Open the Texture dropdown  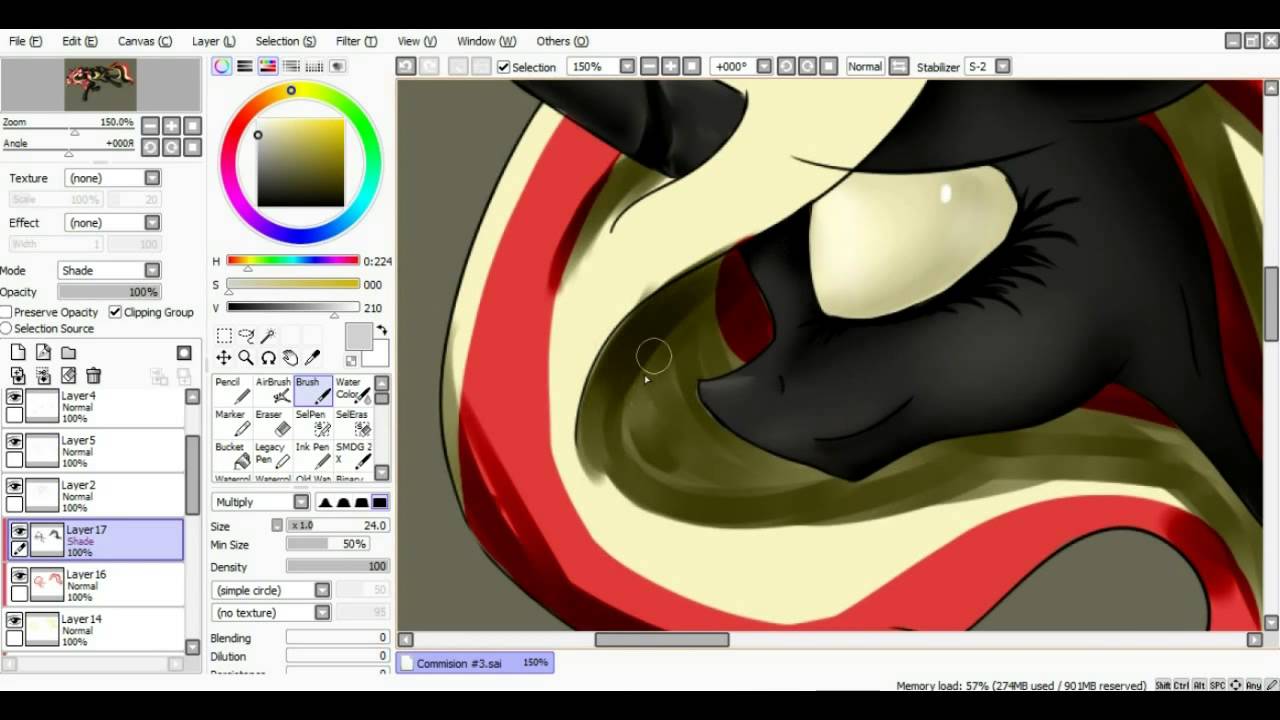113,178
